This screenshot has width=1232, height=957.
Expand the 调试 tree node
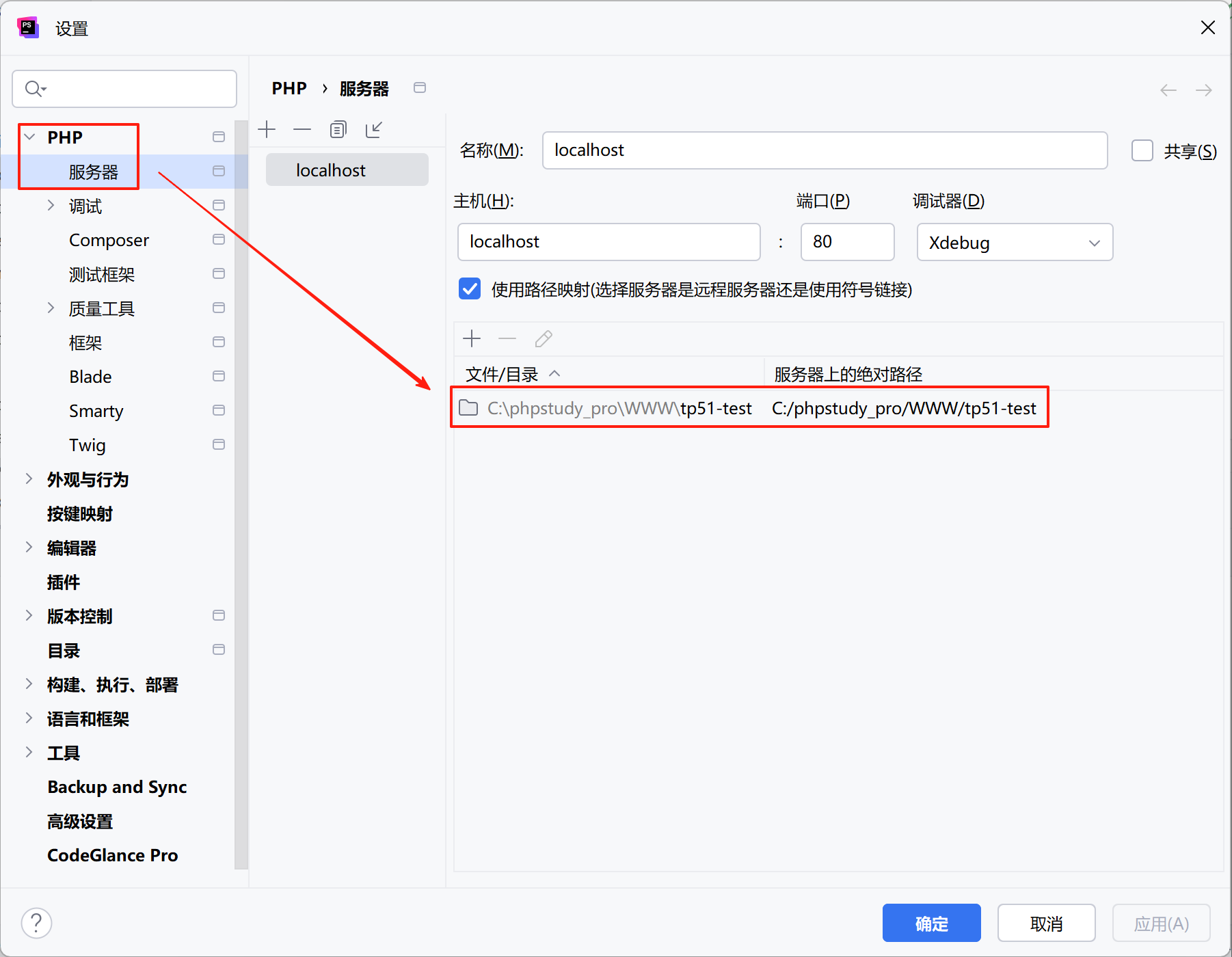point(51,206)
